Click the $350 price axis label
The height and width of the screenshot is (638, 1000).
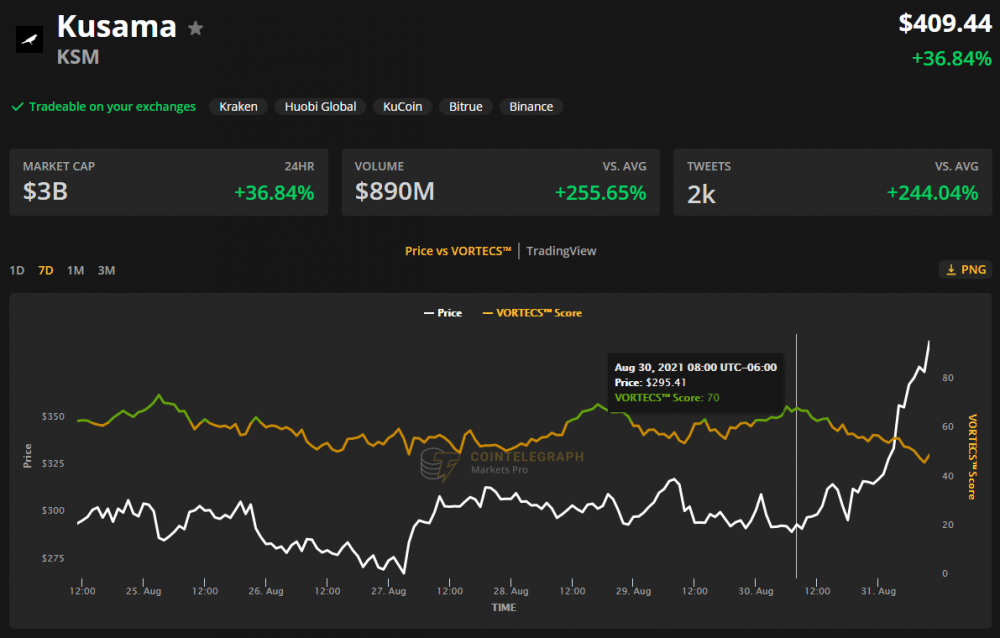[53, 417]
